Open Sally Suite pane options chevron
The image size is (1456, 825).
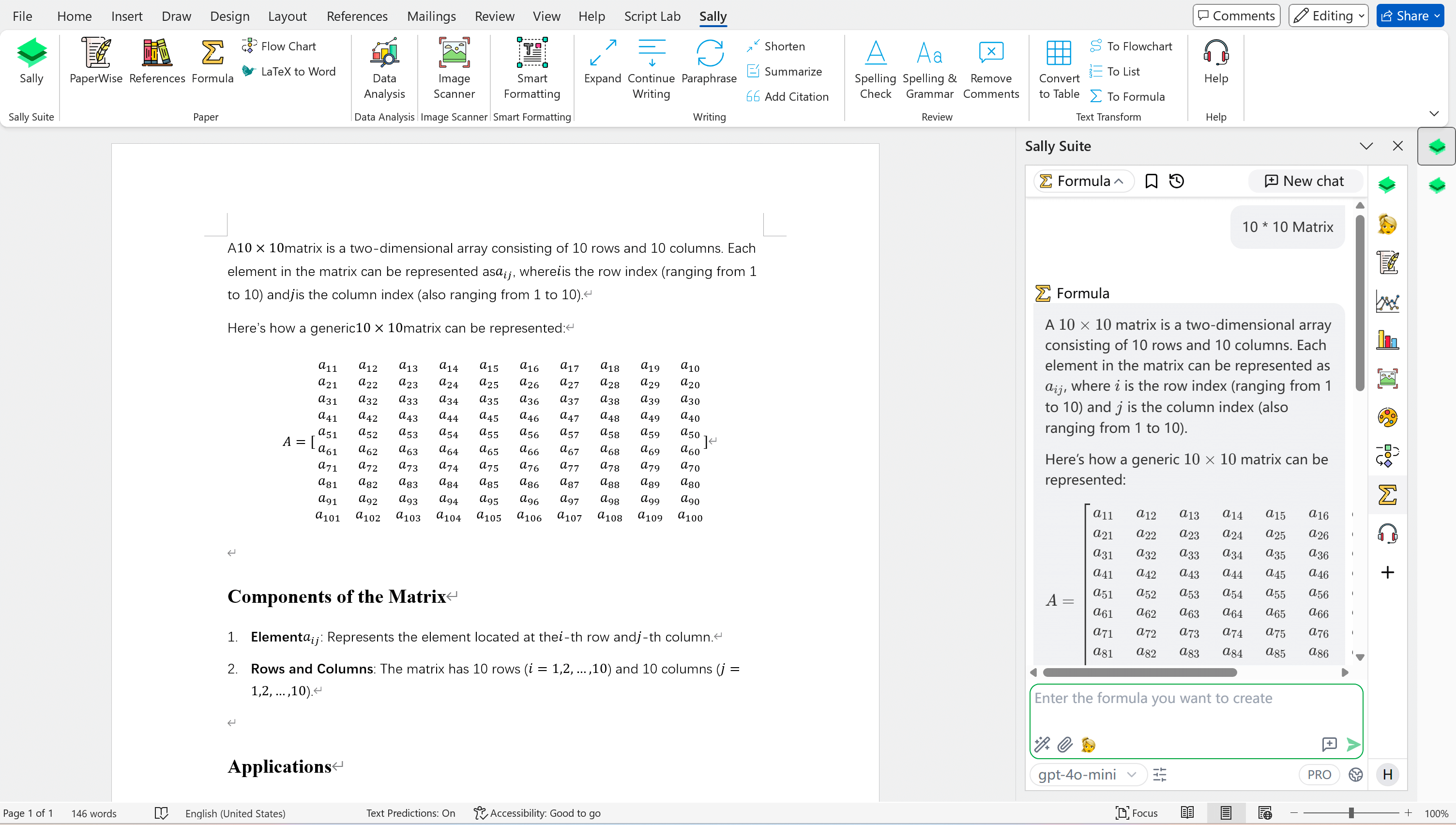point(1366,146)
